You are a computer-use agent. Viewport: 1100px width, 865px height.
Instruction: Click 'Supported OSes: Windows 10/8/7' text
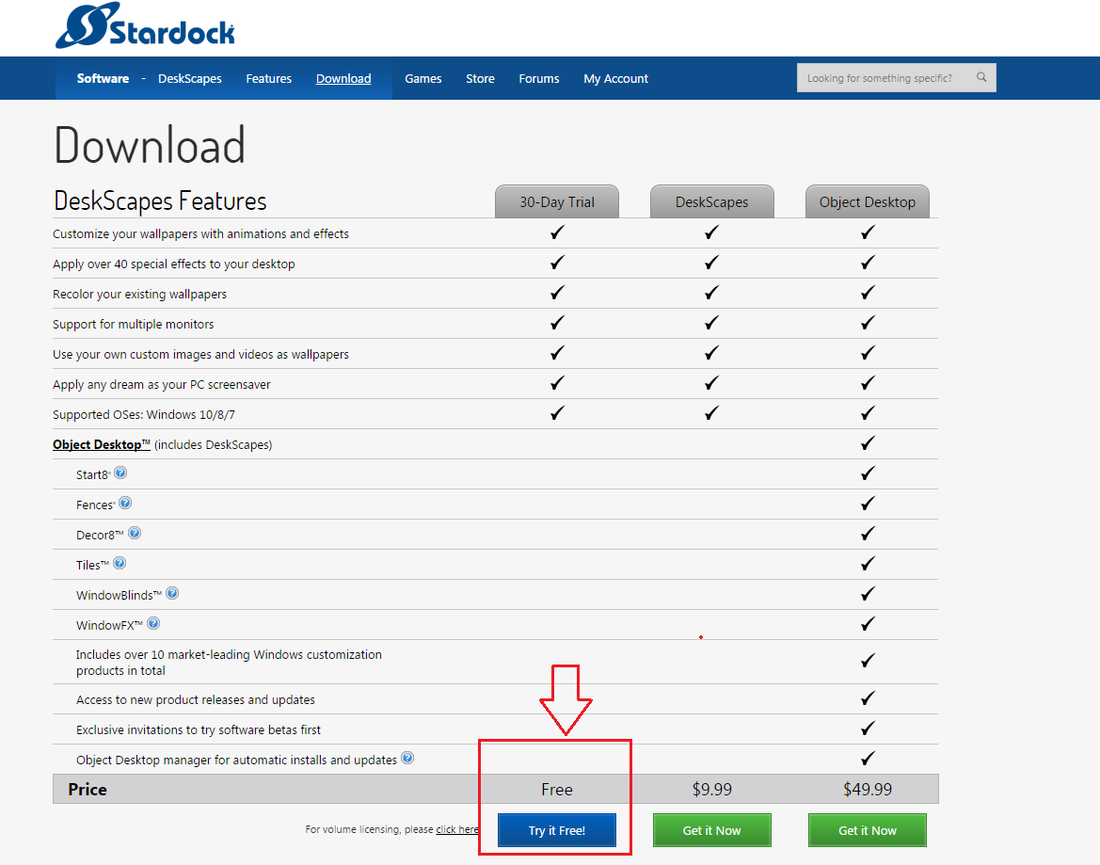(x=144, y=415)
